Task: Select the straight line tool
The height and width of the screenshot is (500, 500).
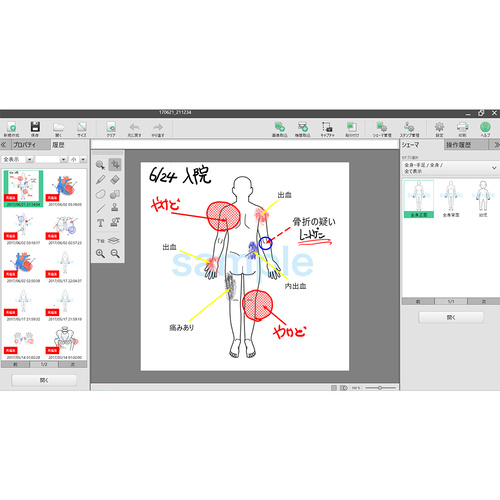Action: (101, 208)
